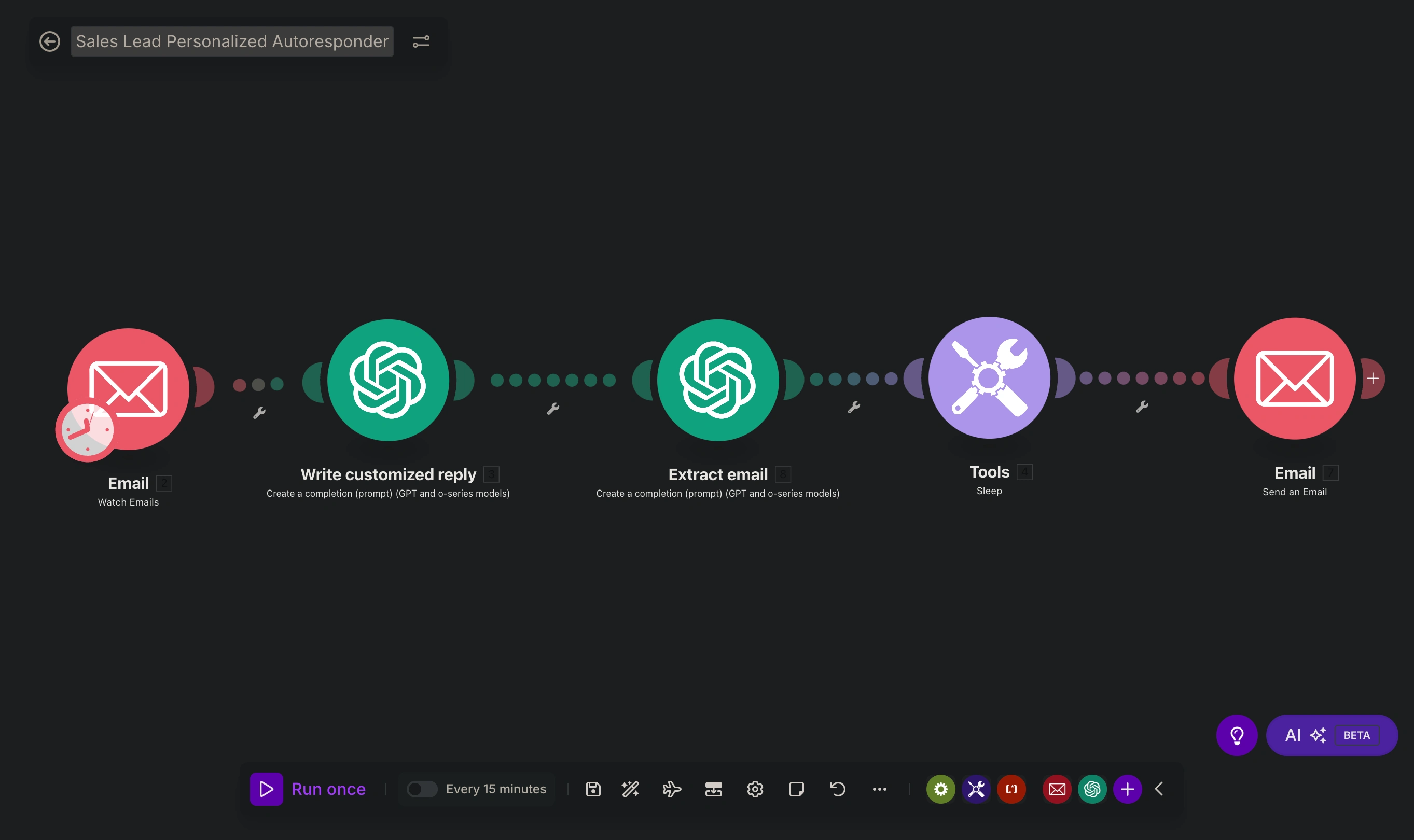
Task: Edit the Sales Lead Personalized Autoresponder title field
Action: [232, 41]
